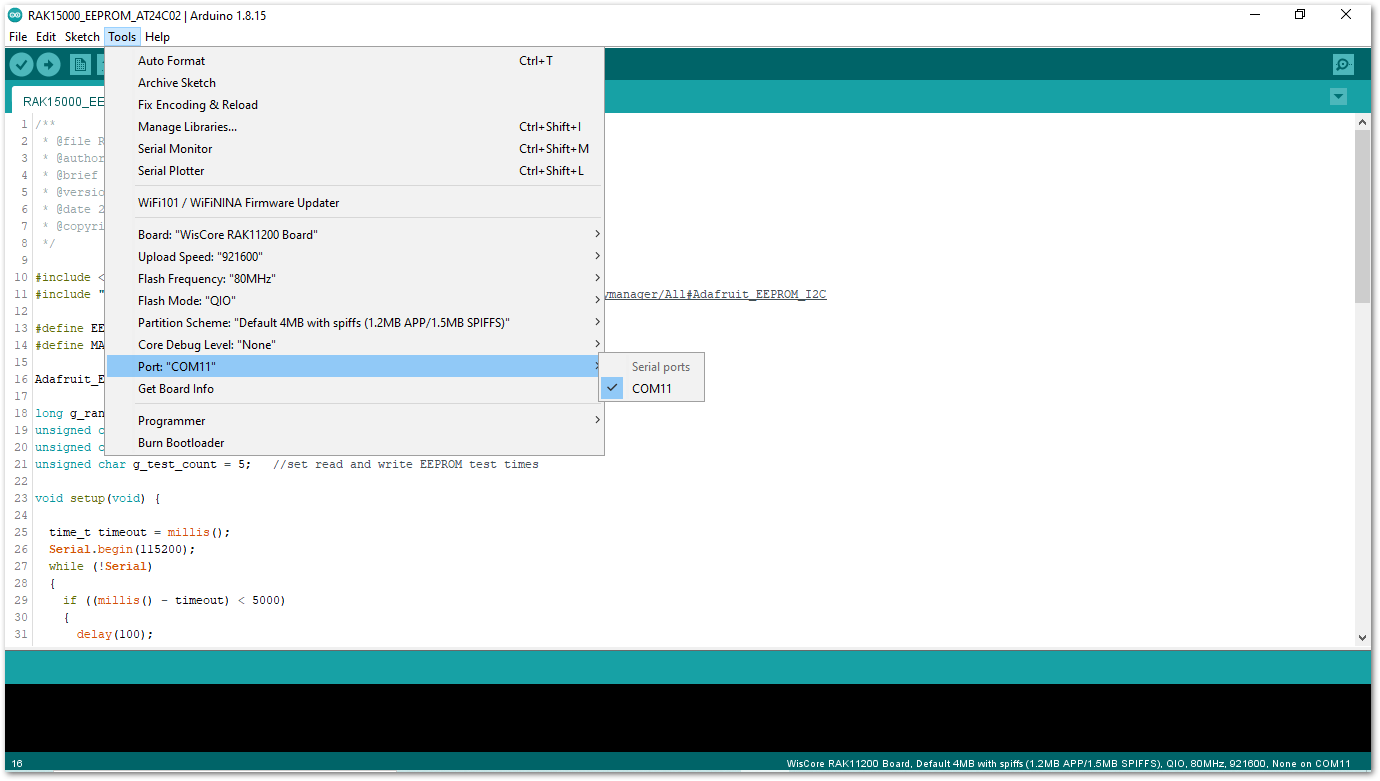
Task: Click the while (!Serial) line
Action: [x=101, y=567]
